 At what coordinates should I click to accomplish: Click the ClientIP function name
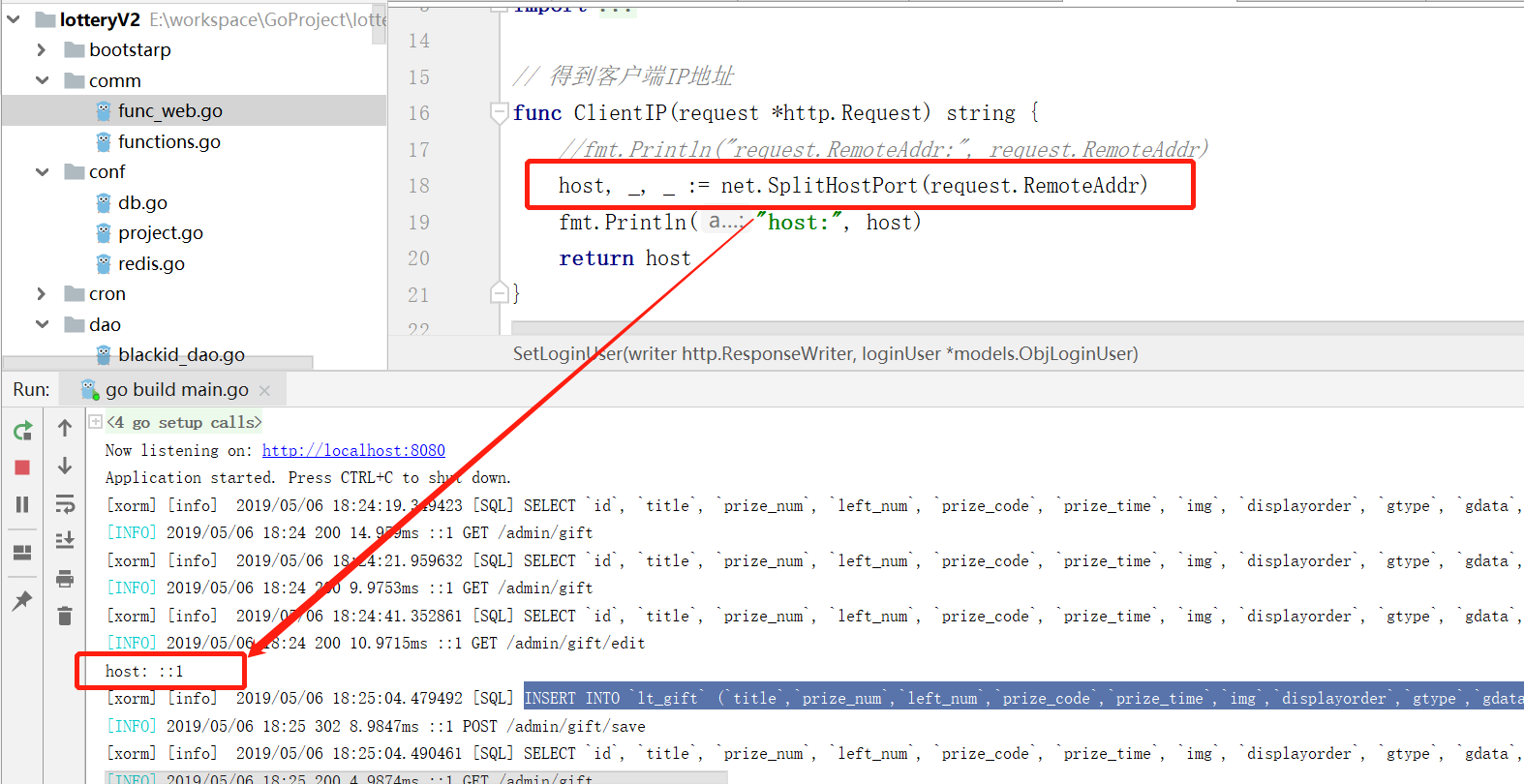click(620, 113)
